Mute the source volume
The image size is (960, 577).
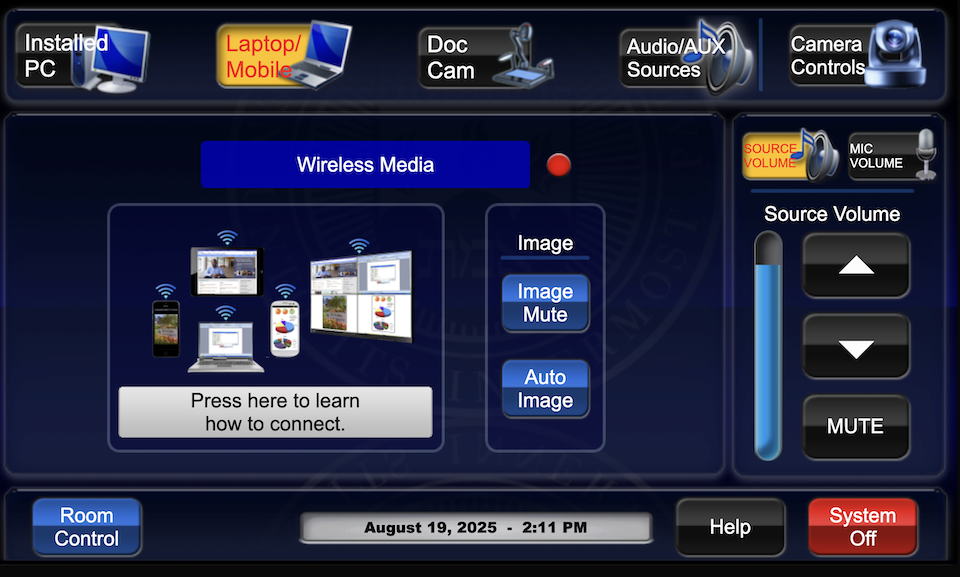click(856, 427)
